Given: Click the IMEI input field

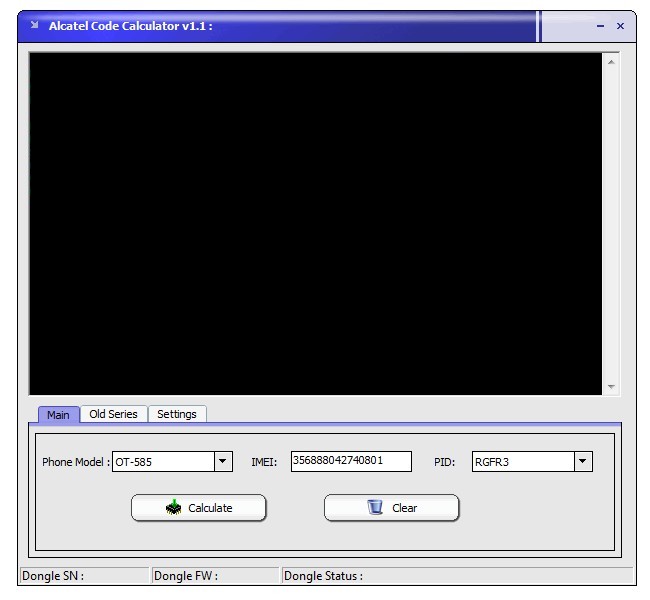Looking at the screenshot, I should 351,461.
